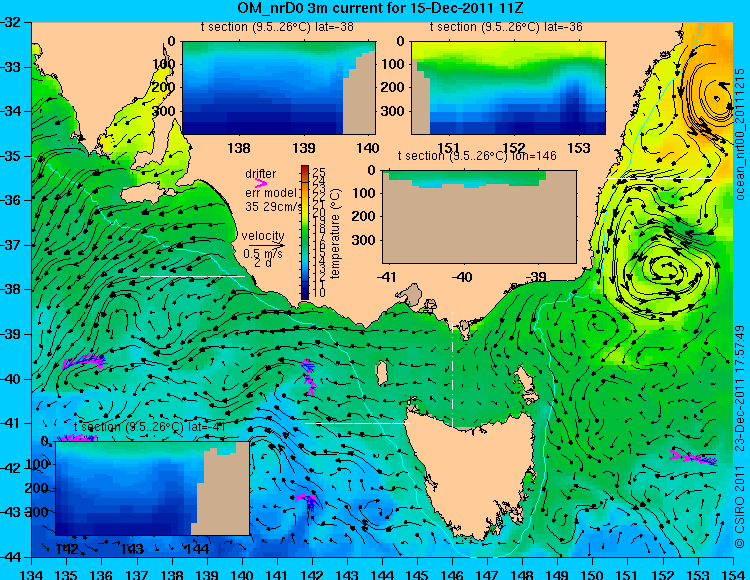The width and height of the screenshot is (750, 580).
Task: Select the 'velocity' legend label
Action: (263, 236)
